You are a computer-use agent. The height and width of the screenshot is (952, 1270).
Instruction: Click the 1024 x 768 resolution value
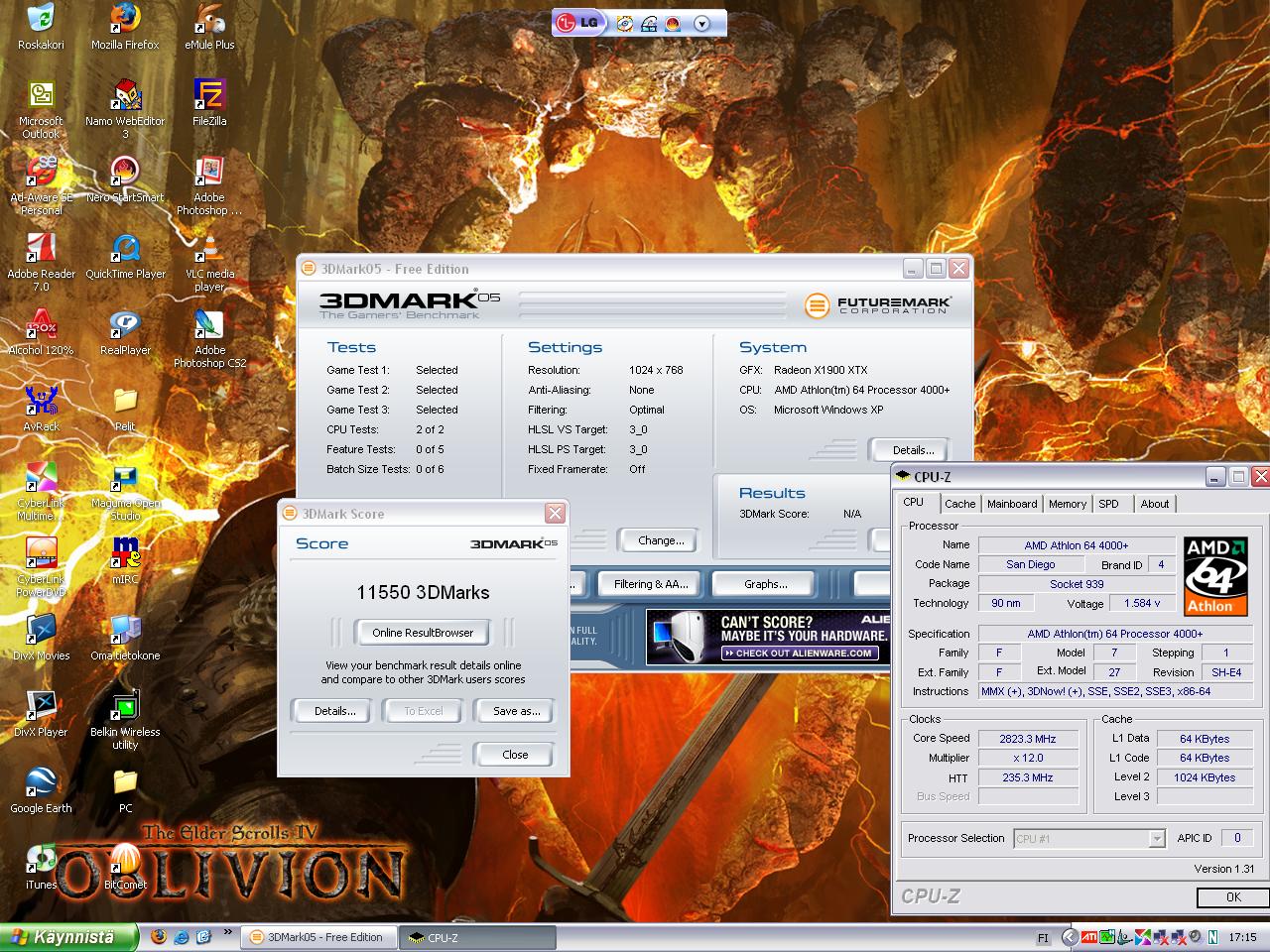pyautogui.click(x=656, y=370)
